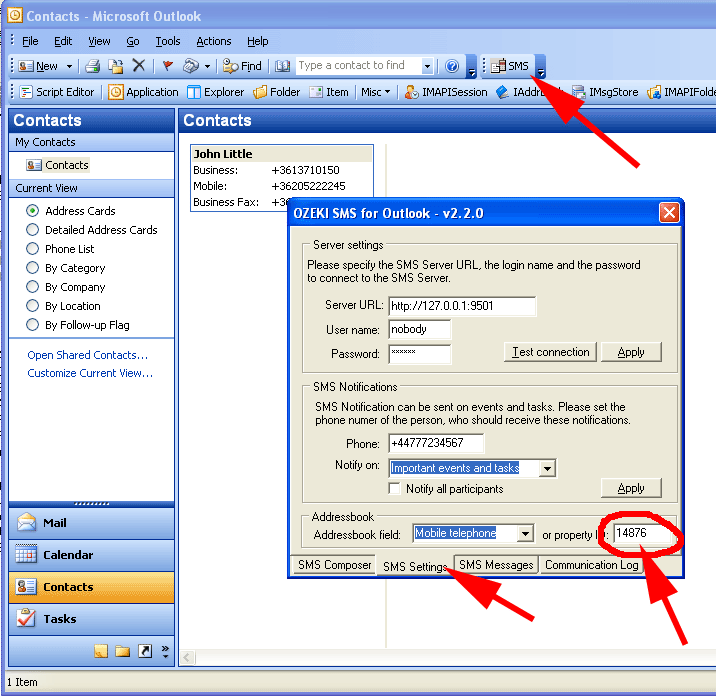Click the Open Shared Contacts link
Image resolution: width=716 pixels, height=696 pixels.
[88, 355]
